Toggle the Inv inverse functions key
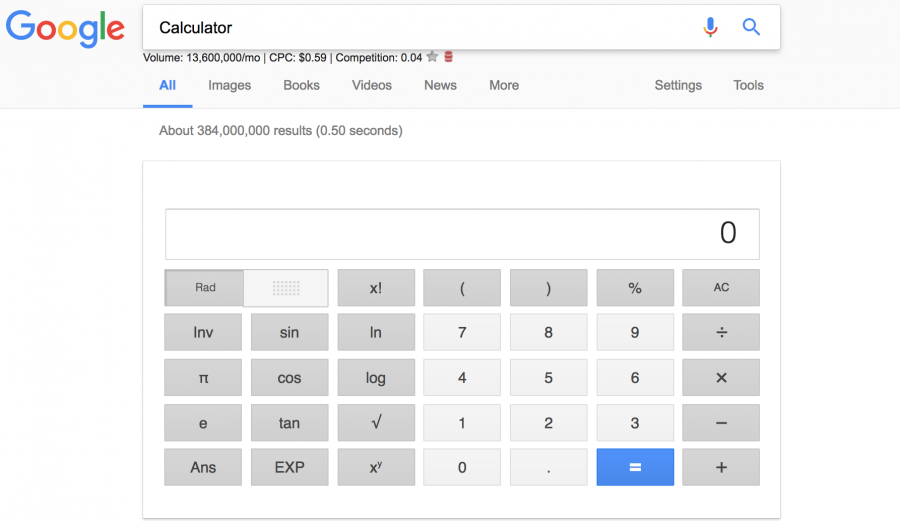900x521 pixels. (203, 333)
